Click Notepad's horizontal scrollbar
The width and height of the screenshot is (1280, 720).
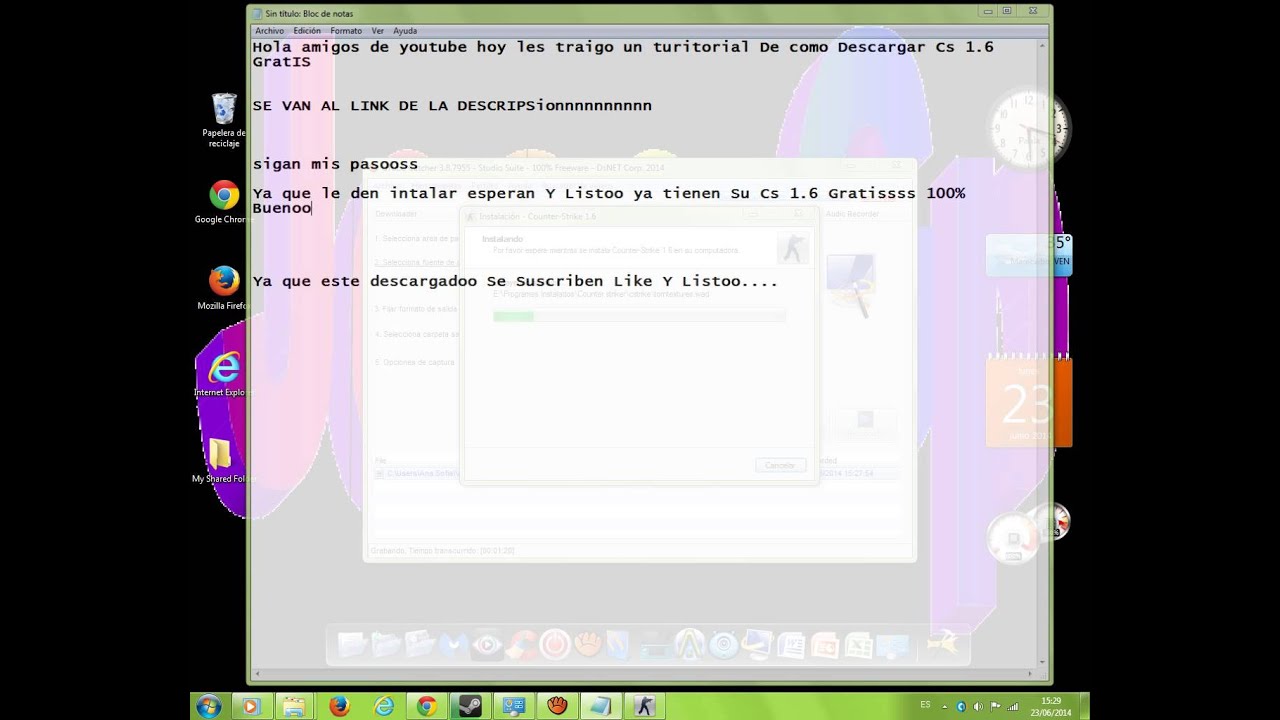coord(642,676)
